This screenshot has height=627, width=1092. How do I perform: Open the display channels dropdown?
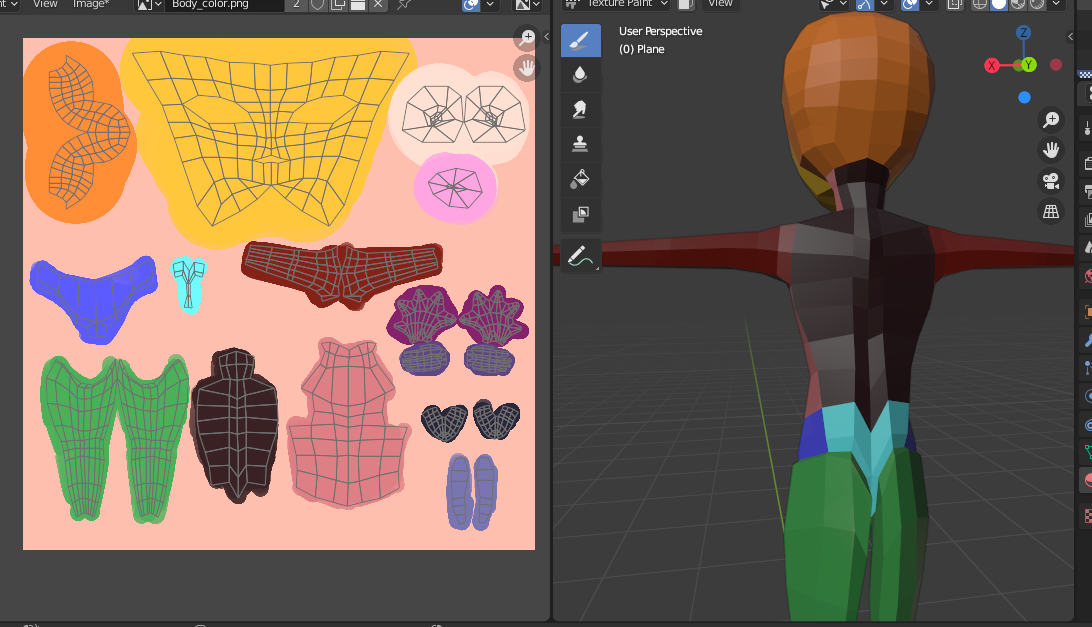pyautogui.click(x=528, y=4)
